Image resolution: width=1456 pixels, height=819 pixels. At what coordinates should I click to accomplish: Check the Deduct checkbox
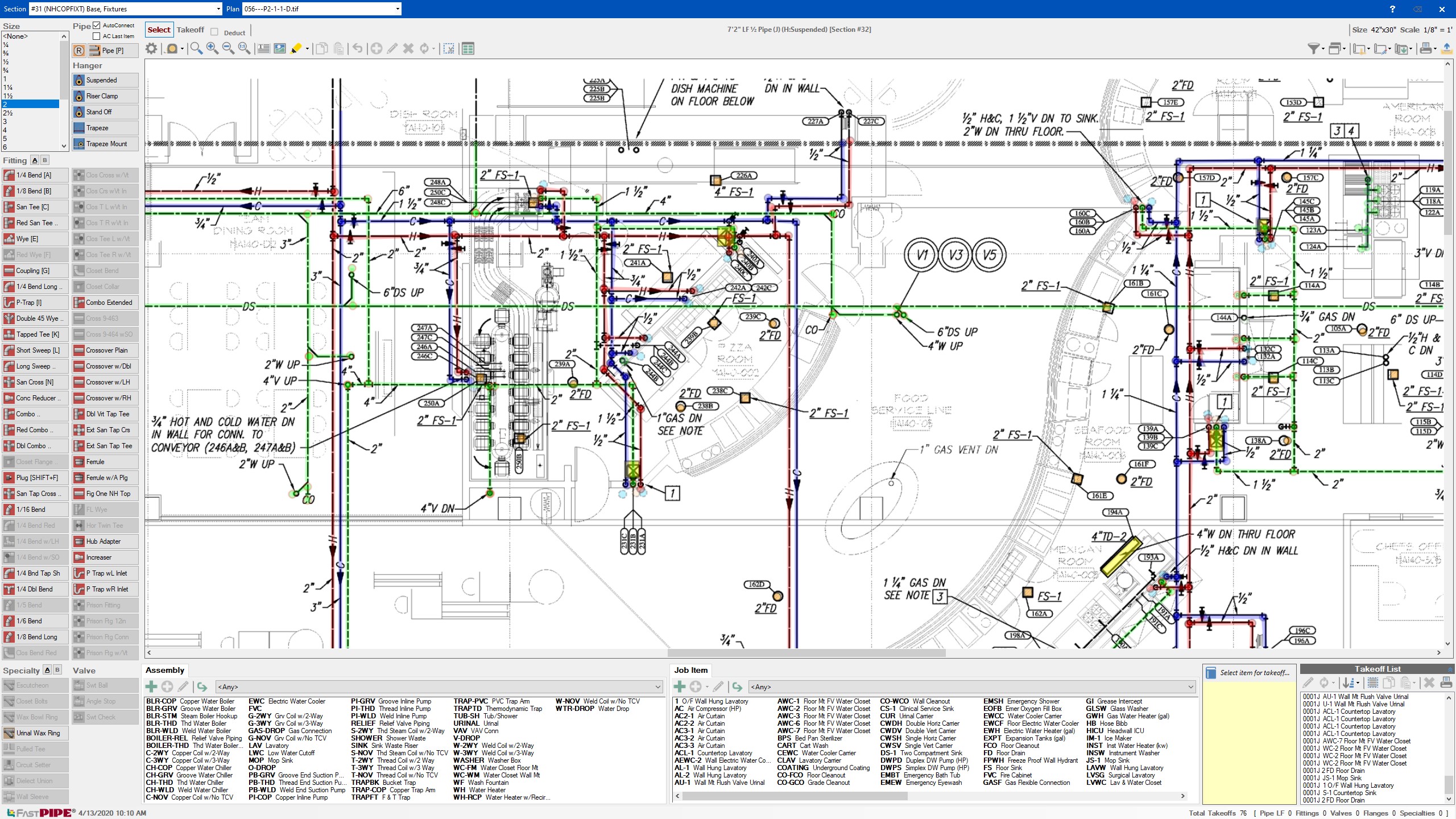coord(214,32)
